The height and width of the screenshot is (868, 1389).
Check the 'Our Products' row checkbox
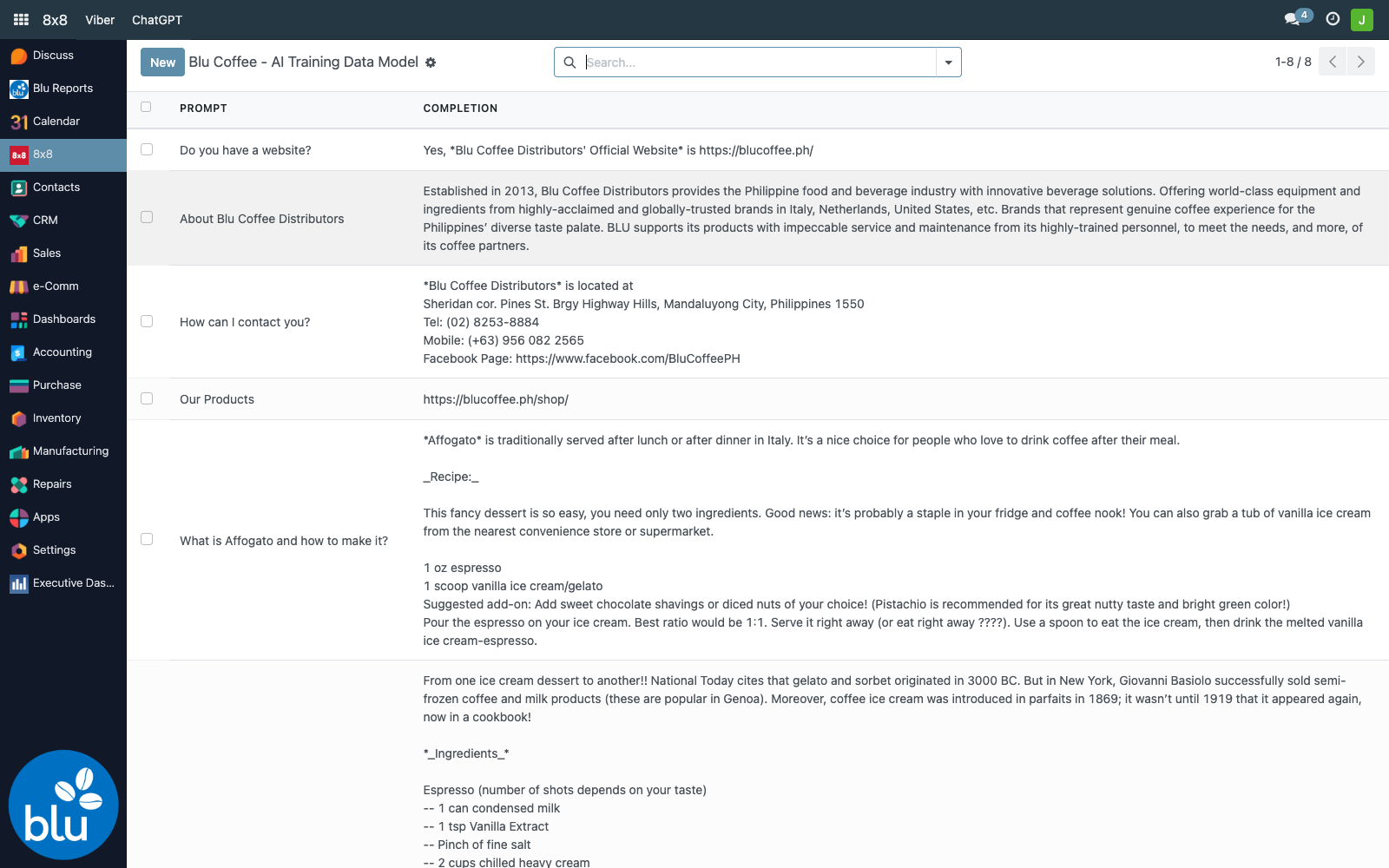[147, 398]
